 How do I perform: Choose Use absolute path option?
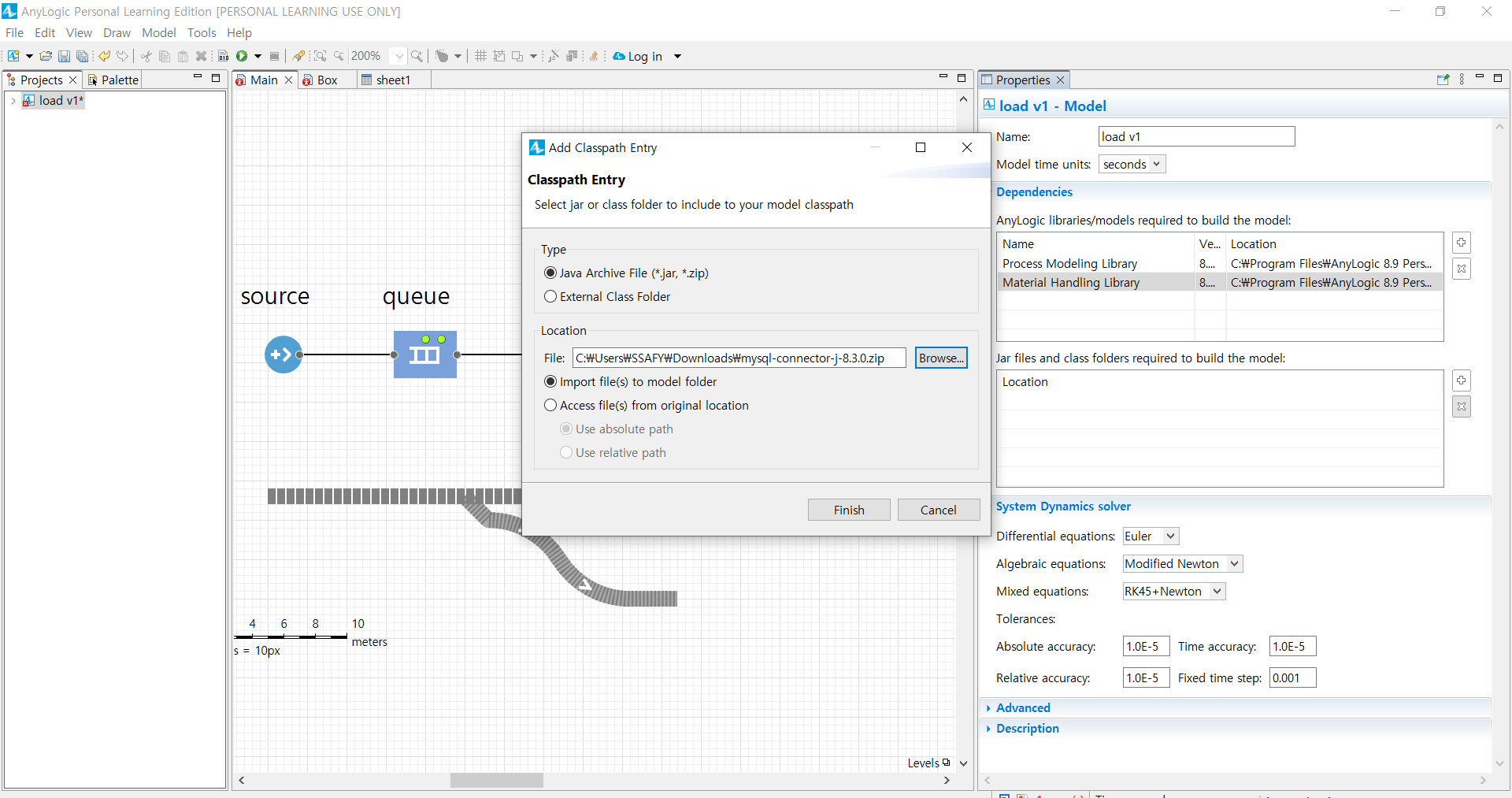click(566, 429)
